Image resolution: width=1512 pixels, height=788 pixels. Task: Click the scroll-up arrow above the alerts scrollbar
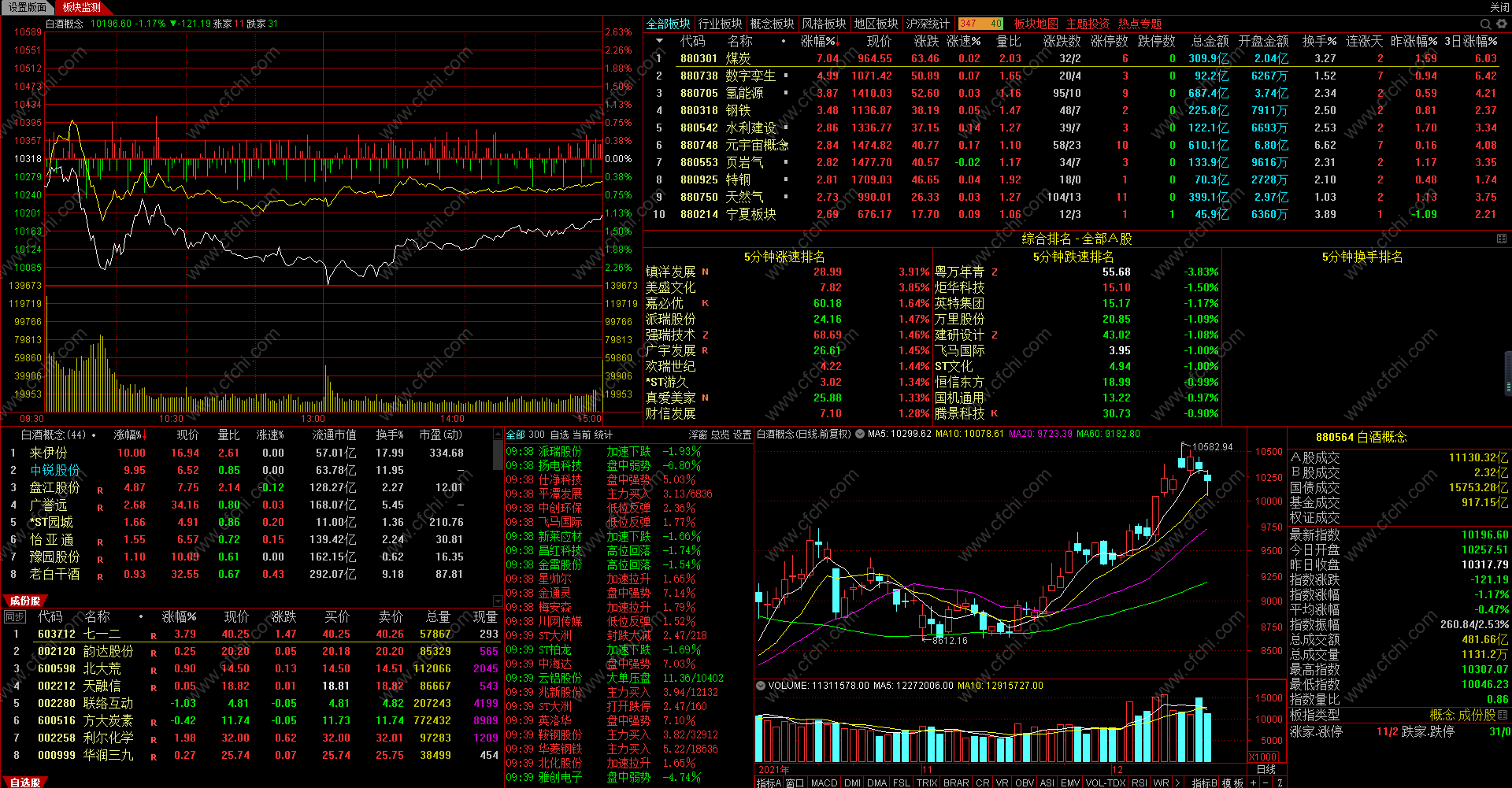[x=498, y=434]
